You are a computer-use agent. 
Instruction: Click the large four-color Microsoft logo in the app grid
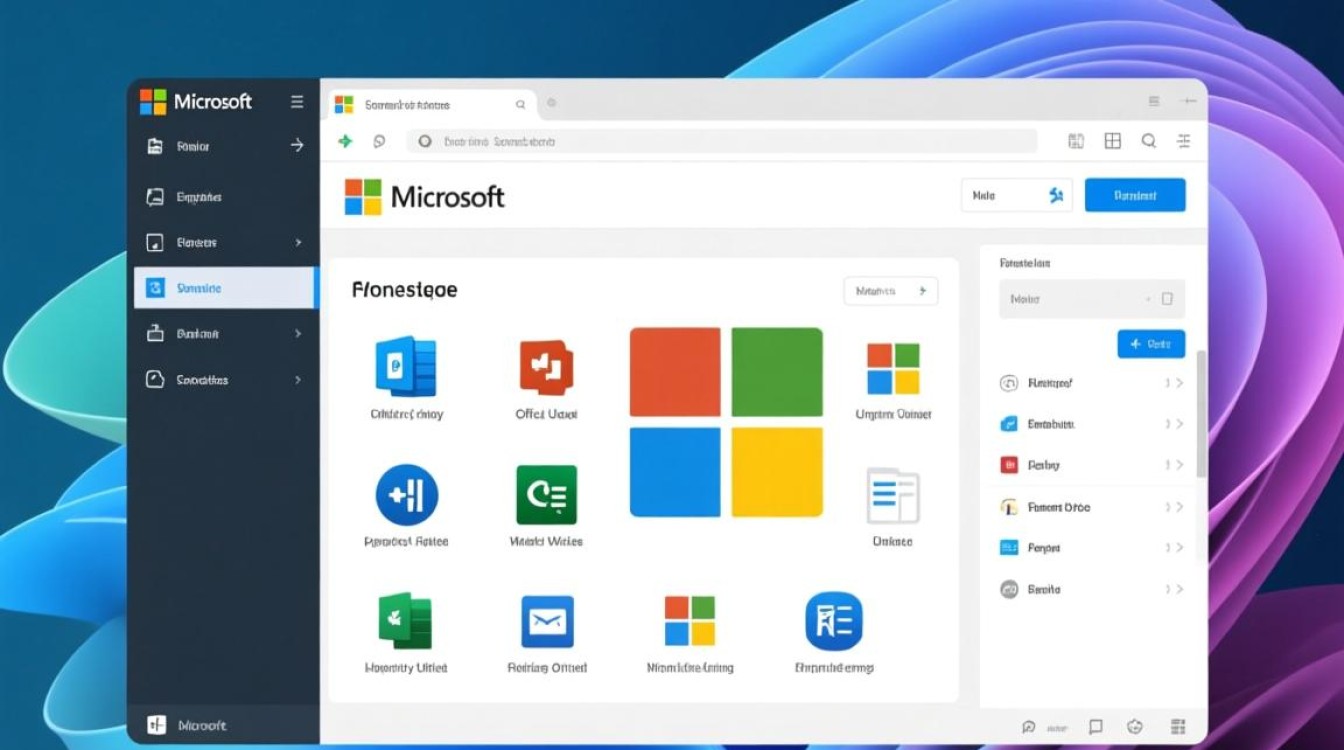click(x=726, y=422)
